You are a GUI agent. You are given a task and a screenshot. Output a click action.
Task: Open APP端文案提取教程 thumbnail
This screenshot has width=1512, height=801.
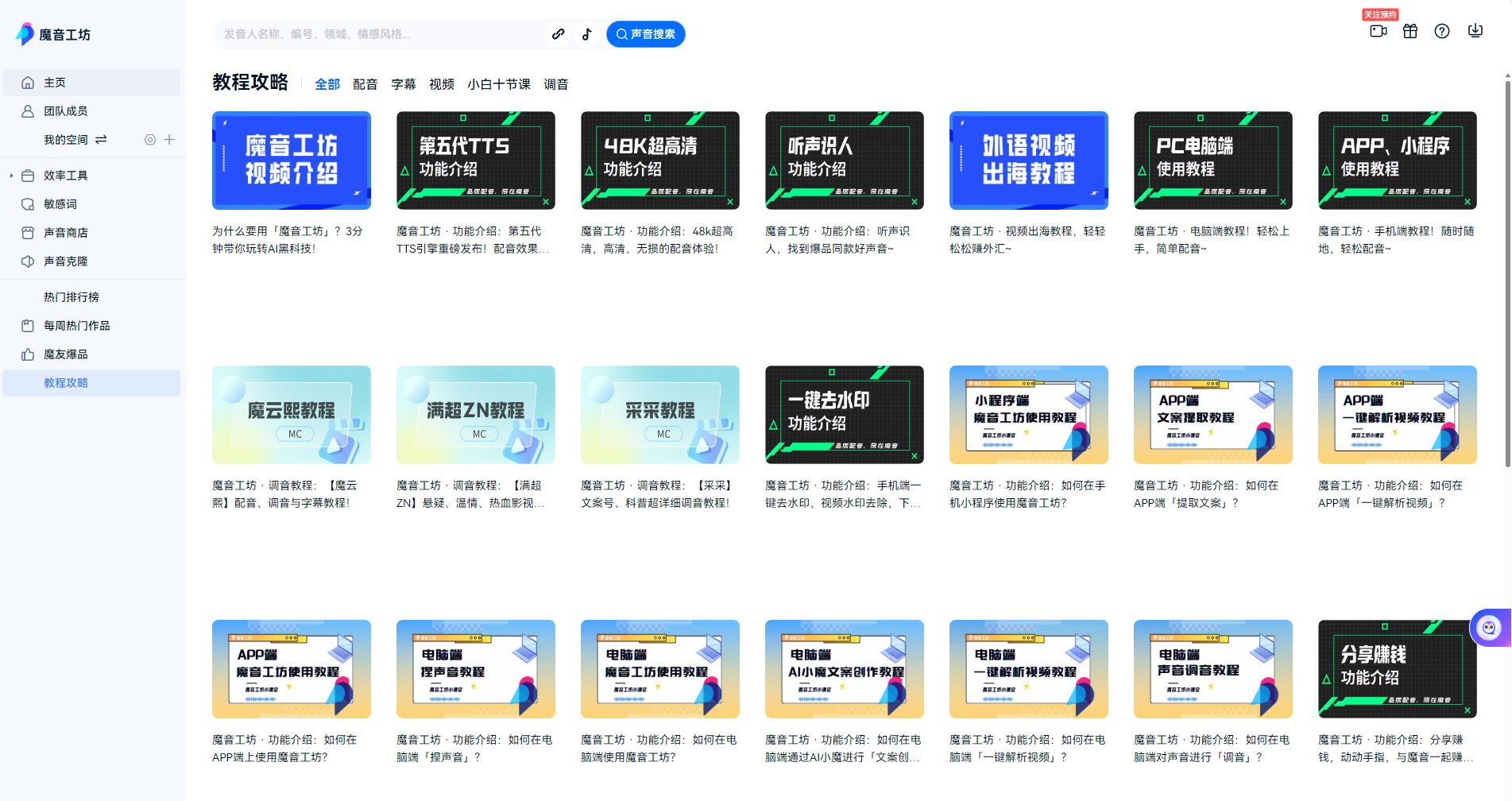coord(1213,415)
